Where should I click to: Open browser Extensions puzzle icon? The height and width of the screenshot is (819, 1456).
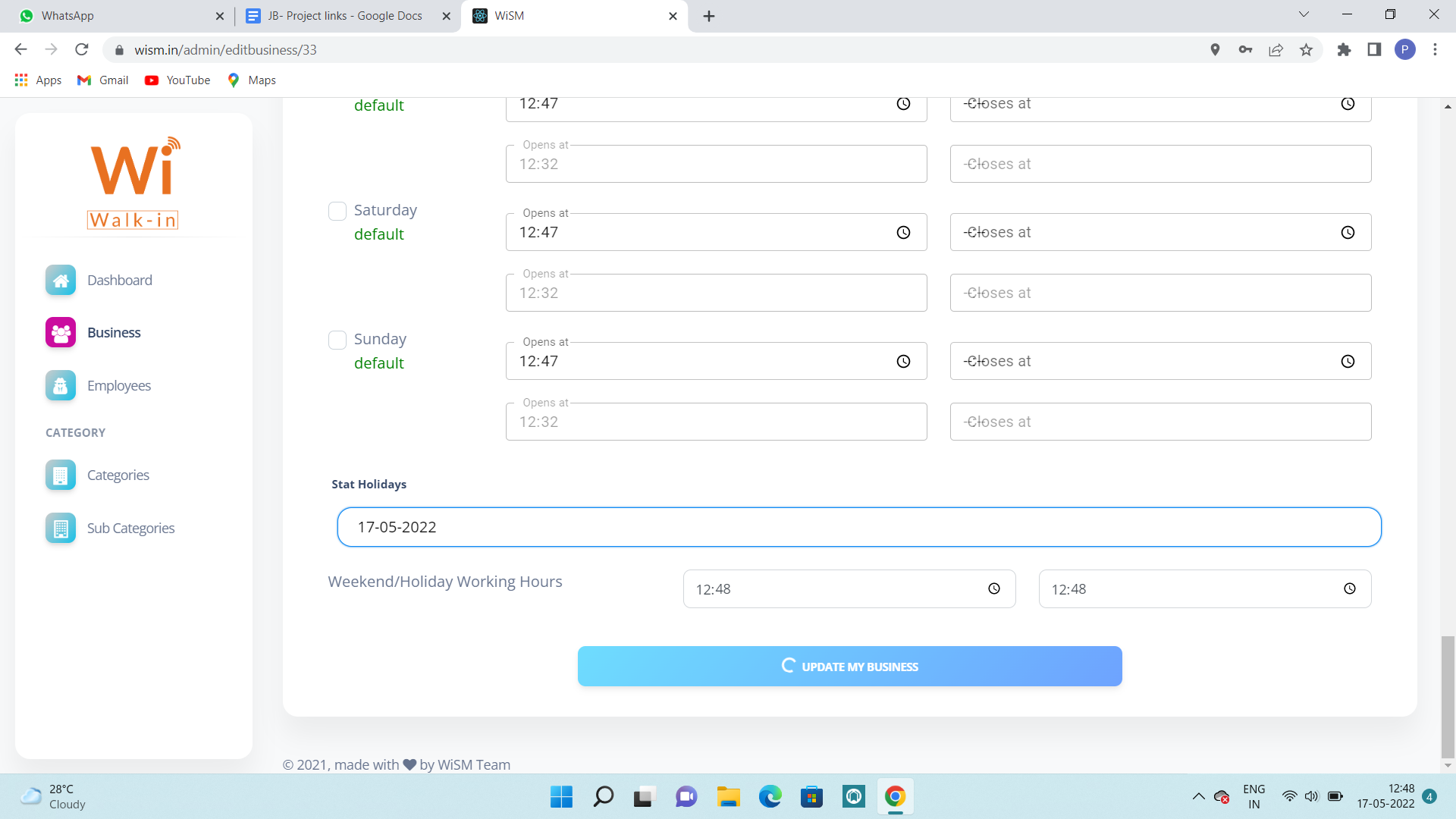(x=1344, y=50)
